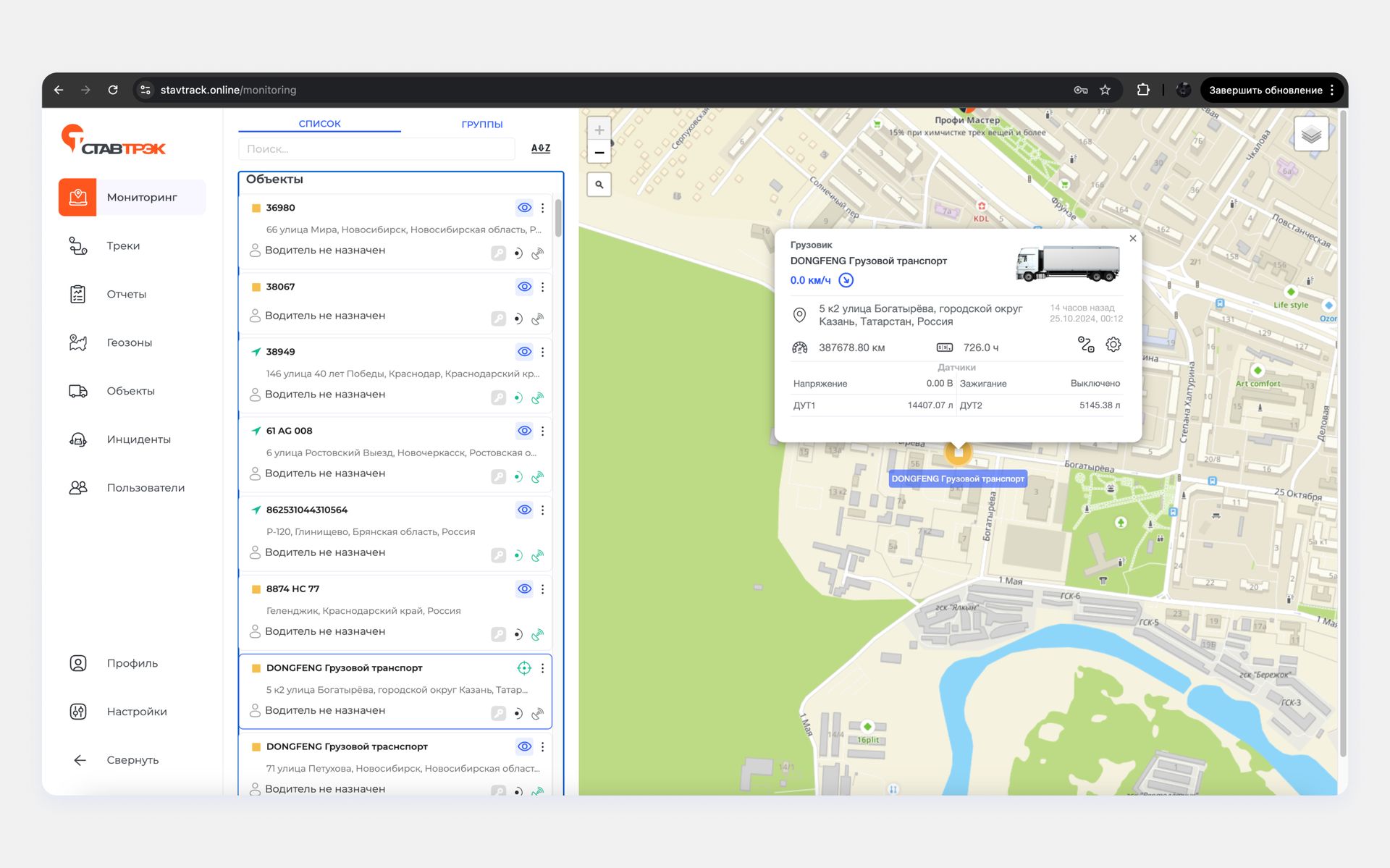
Task: Click the zoom in plus button
Action: click(599, 130)
